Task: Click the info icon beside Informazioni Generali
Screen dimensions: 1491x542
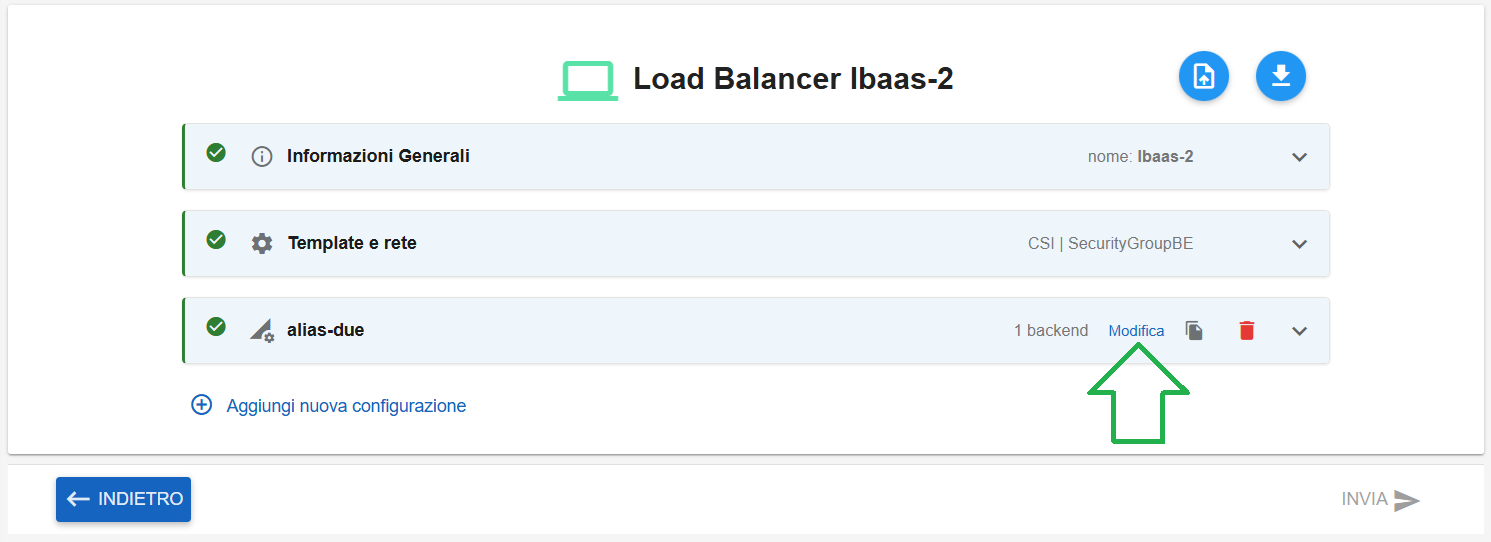Action: click(x=262, y=157)
